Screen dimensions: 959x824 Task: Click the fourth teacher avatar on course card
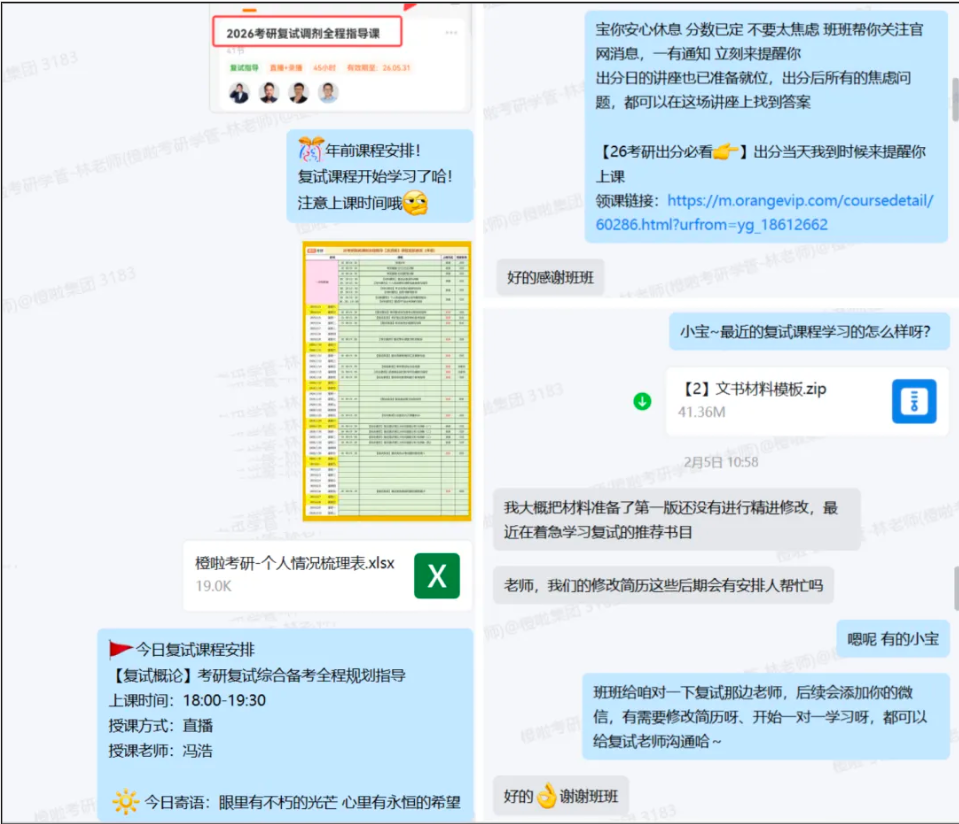(328, 93)
